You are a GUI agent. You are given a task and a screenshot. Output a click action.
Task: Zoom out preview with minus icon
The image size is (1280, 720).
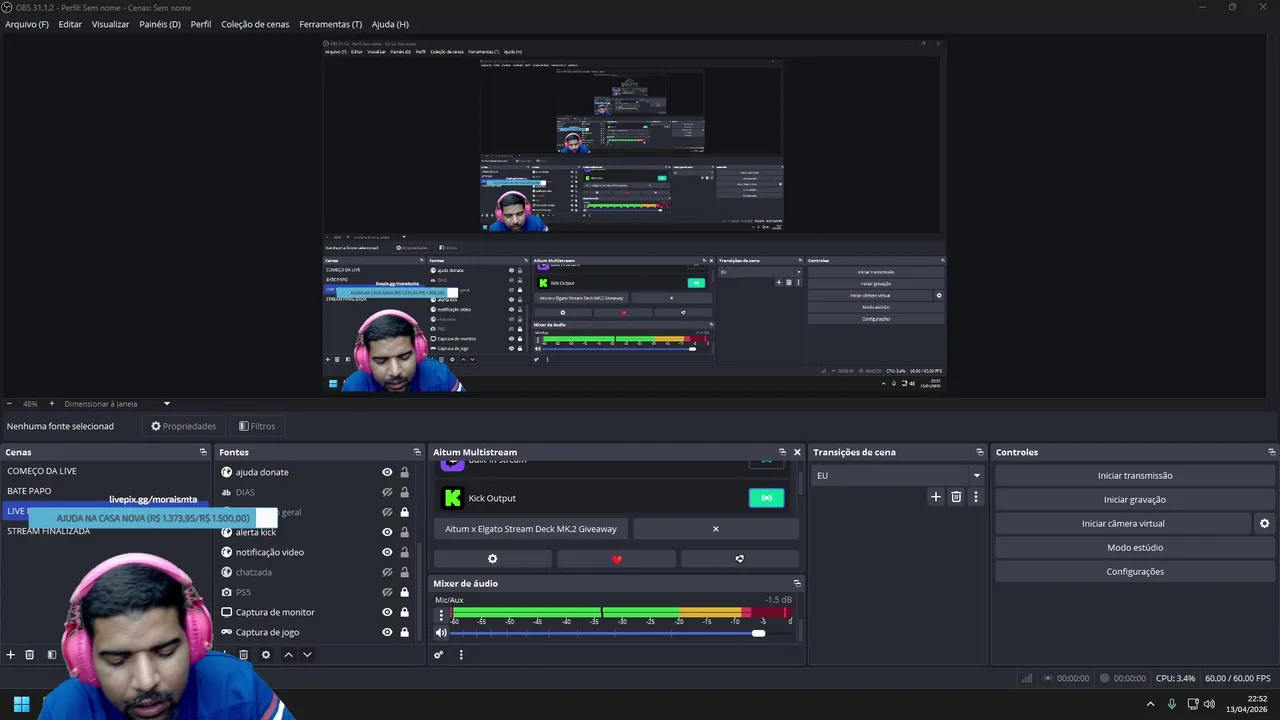pos(9,404)
